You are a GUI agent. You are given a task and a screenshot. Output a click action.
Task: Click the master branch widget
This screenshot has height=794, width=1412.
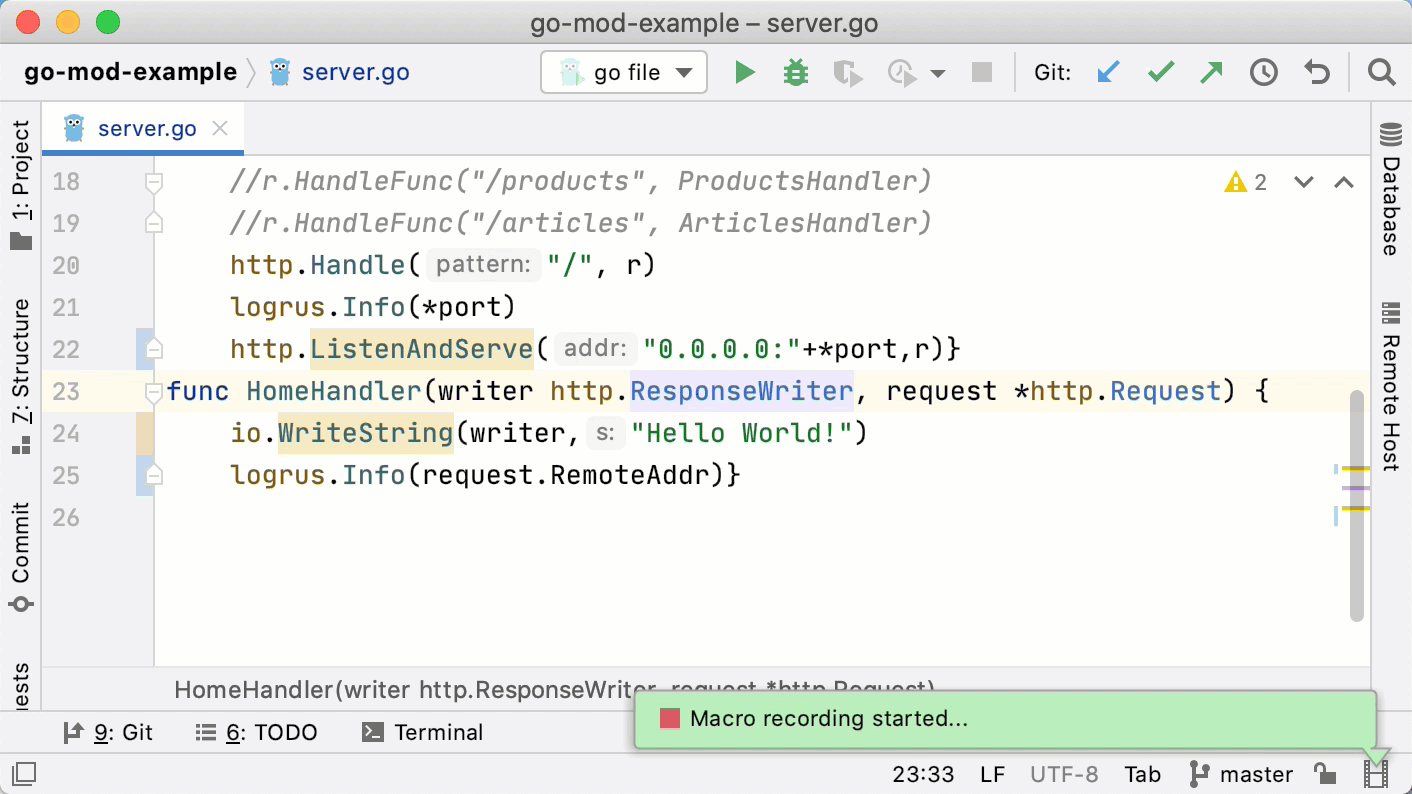pos(1241,774)
